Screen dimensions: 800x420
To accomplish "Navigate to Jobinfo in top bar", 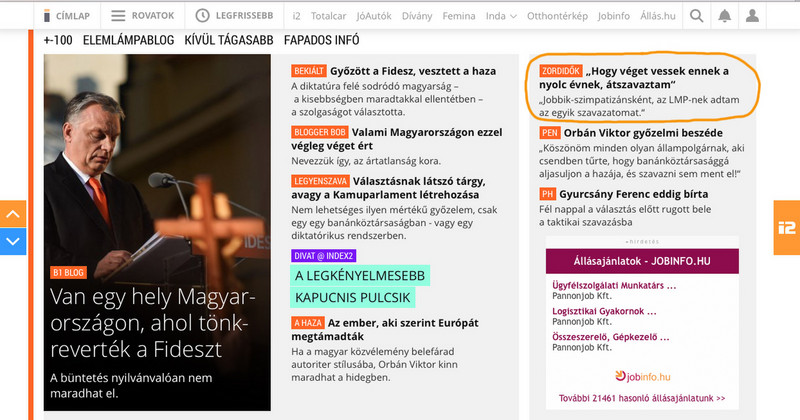I will click(x=614, y=16).
